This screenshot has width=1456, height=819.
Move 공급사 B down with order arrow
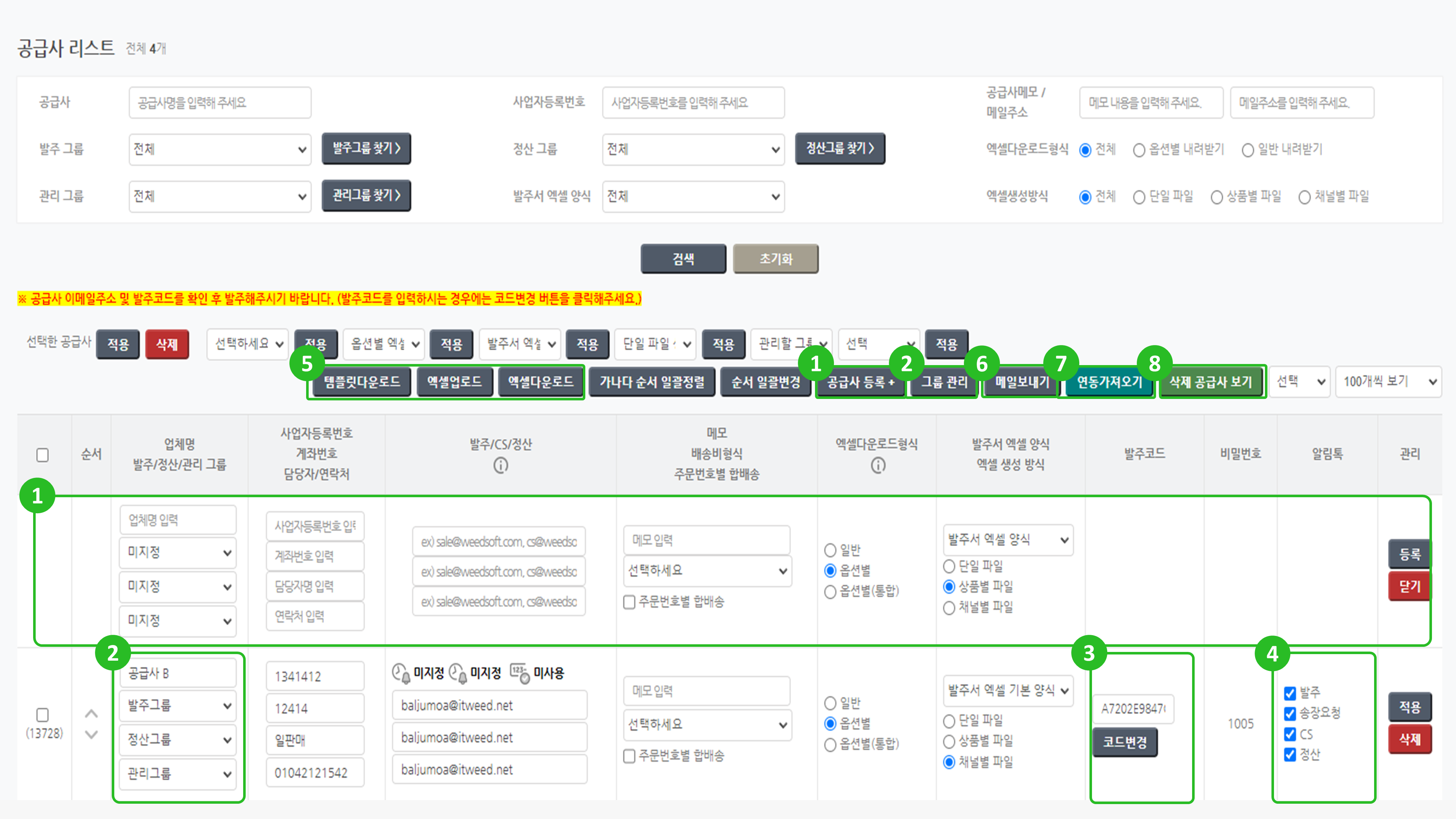pos(91,734)
